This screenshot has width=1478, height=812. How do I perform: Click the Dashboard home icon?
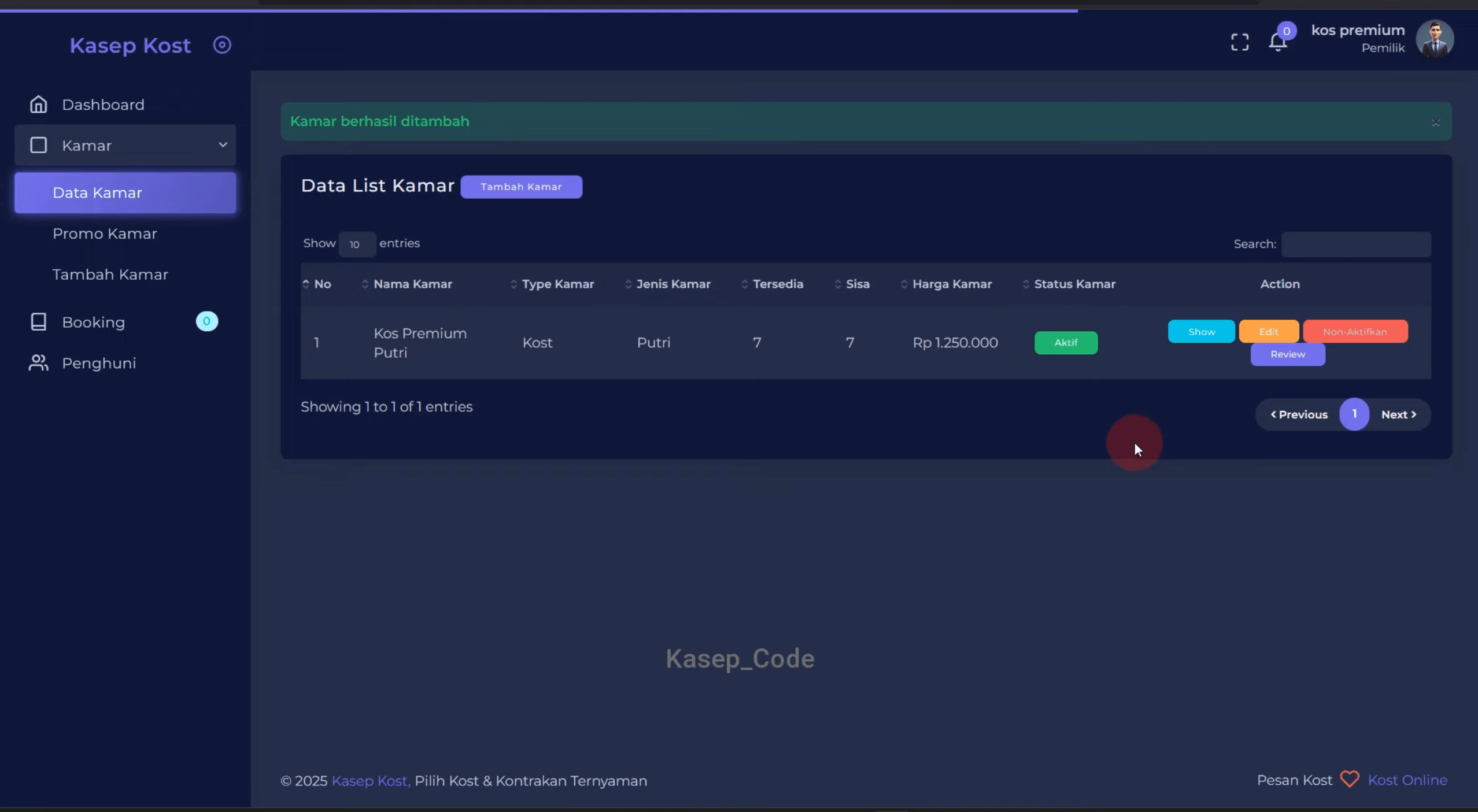pyautogui.click(x=38, y=105)
